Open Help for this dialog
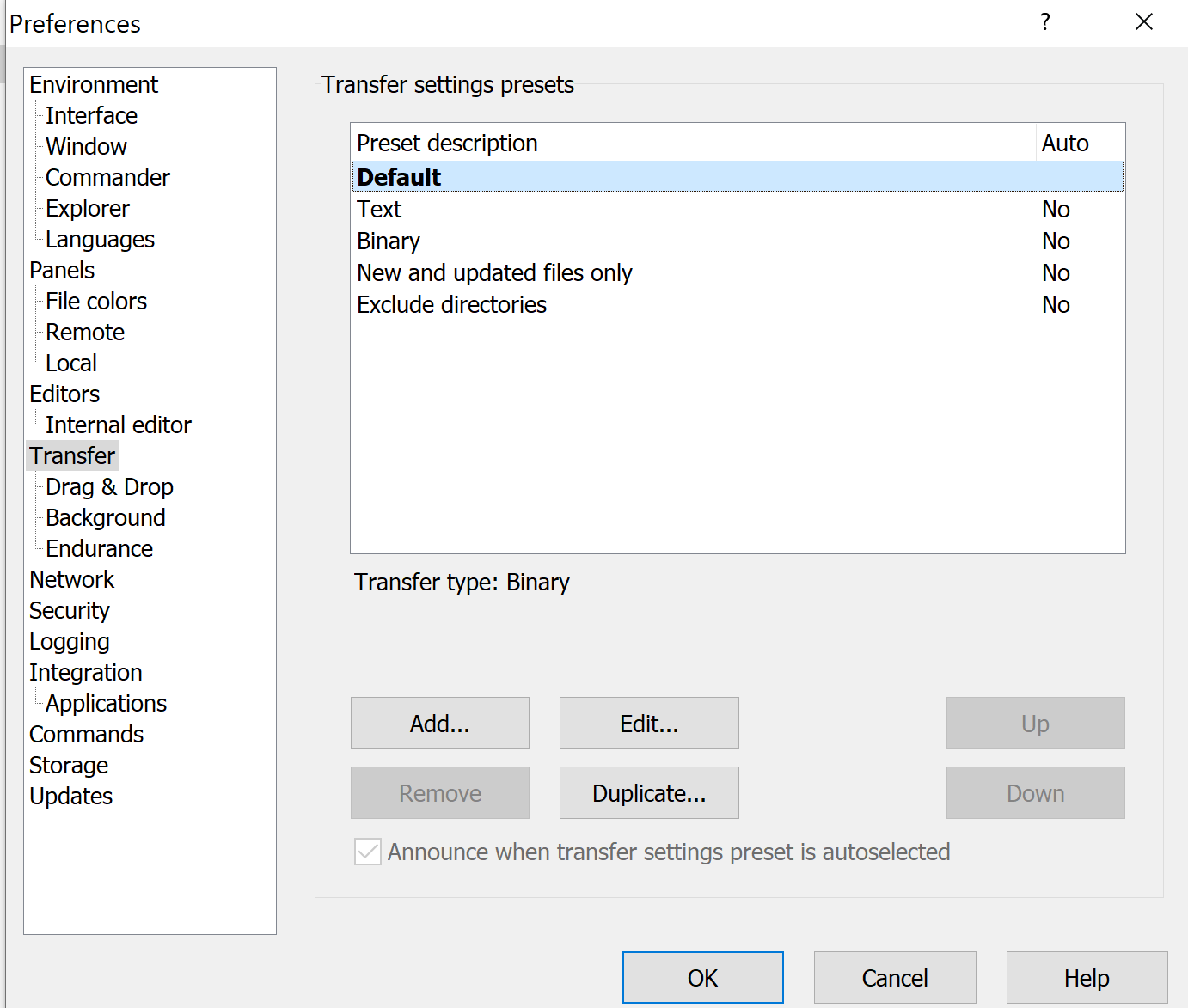 coord(1087,978)
